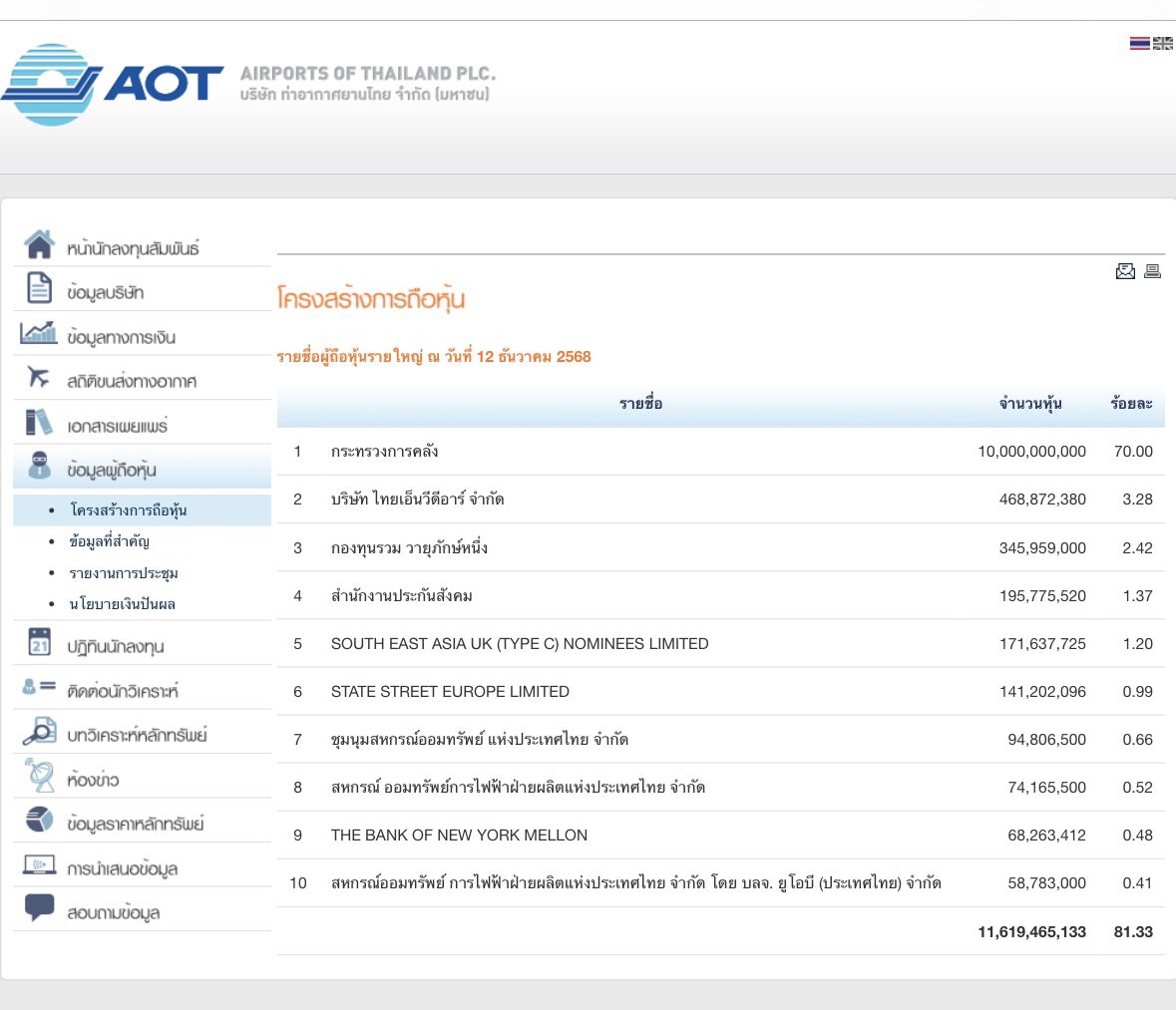1176x1010 pixels.
Task: Click the speech bubble icon for สอบถามข้อมูล
Action: 39,907
